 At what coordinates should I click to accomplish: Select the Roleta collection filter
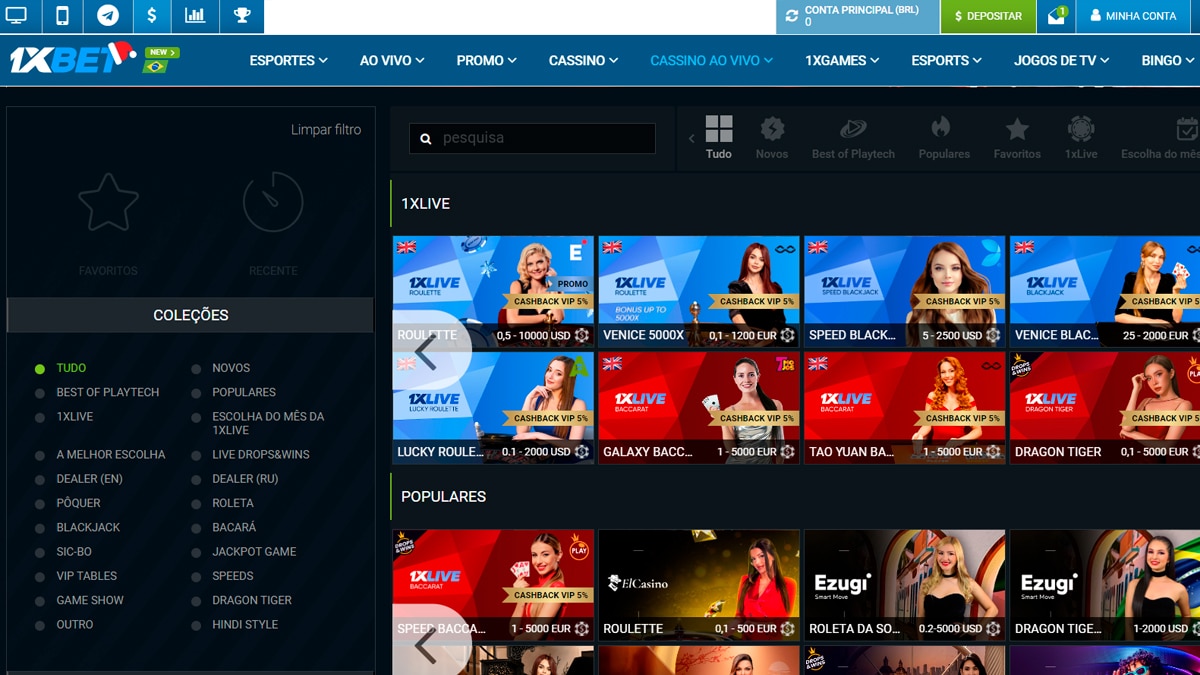tap(233, 503)
